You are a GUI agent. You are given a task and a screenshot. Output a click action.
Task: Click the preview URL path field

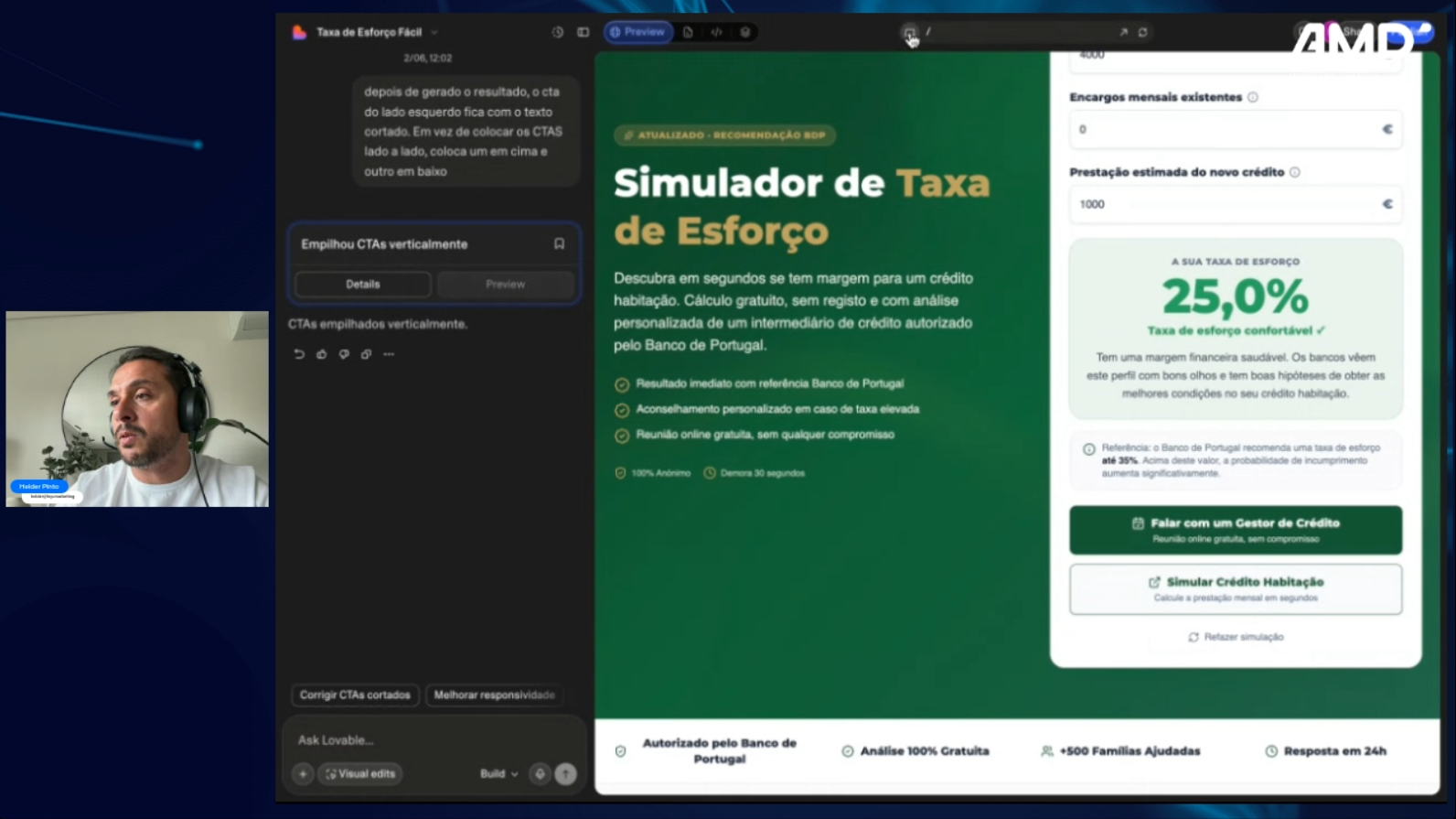[x=1020, y=32]
